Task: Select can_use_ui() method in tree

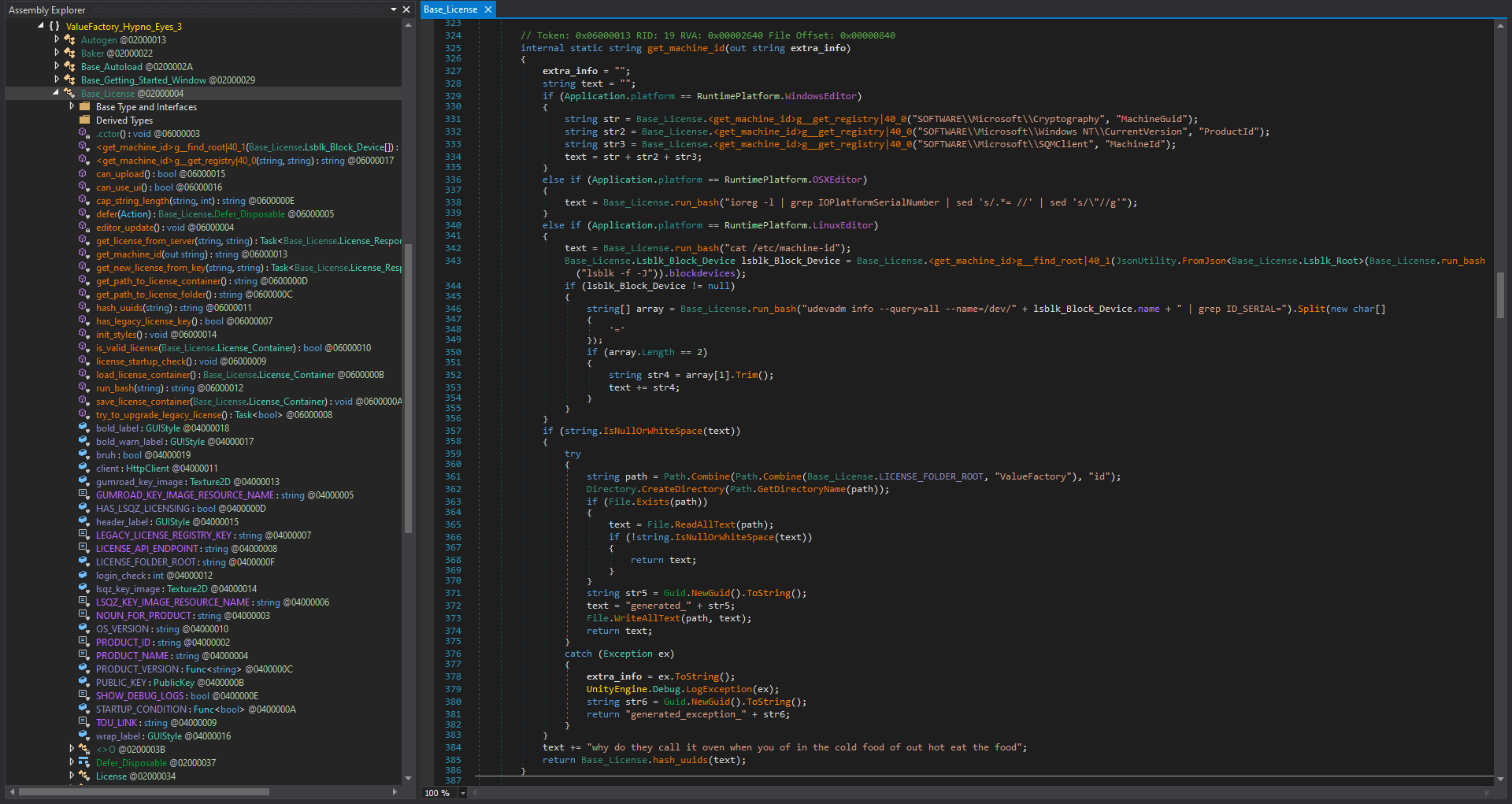Action: tap(159, 187)
